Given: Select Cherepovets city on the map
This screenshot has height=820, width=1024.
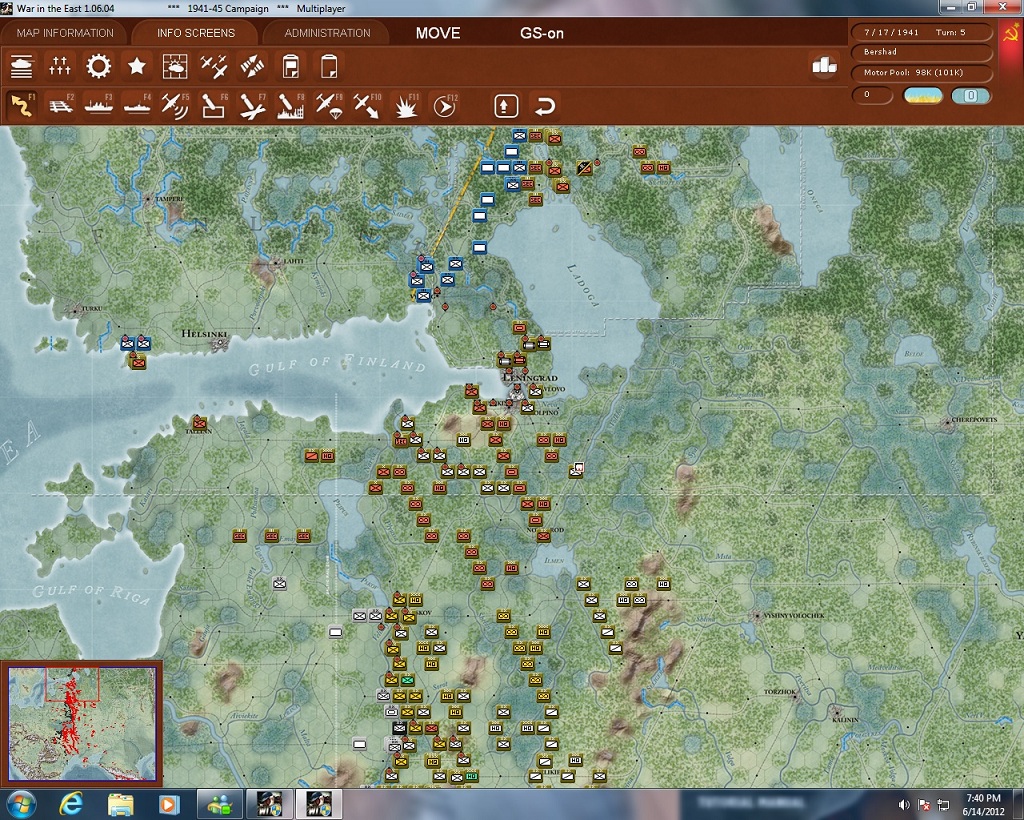Looking at the screenshot, I should (x=948, y=424).
